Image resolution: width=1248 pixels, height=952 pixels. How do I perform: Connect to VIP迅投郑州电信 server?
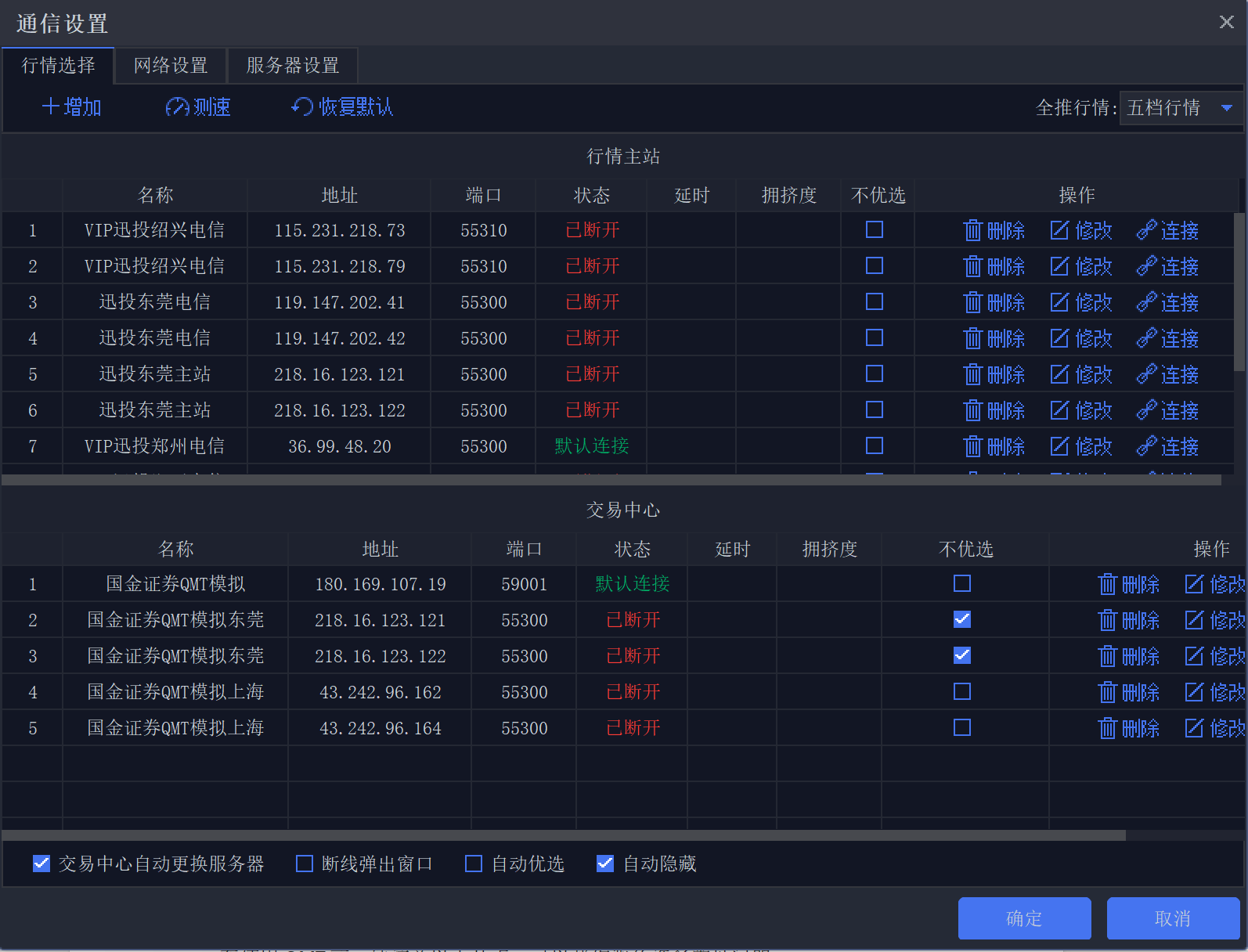(1167, 446)
